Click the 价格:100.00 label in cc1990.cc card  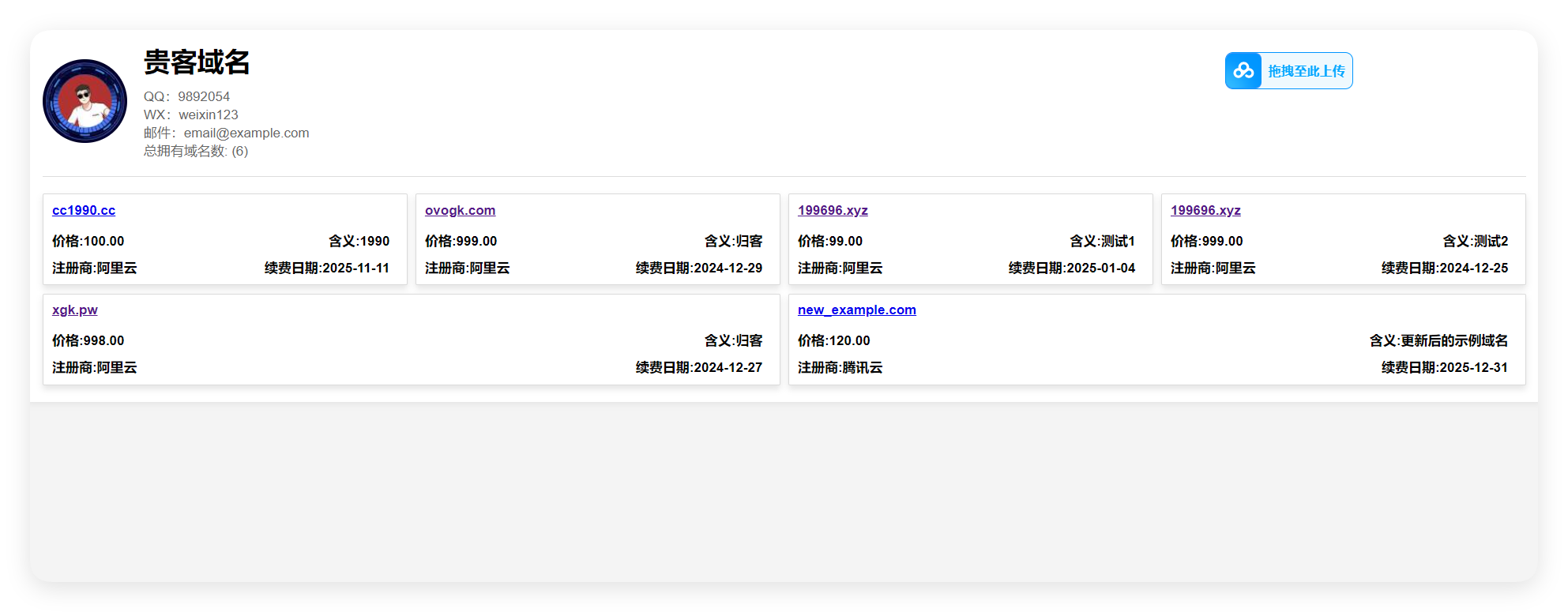pos(88,241)
